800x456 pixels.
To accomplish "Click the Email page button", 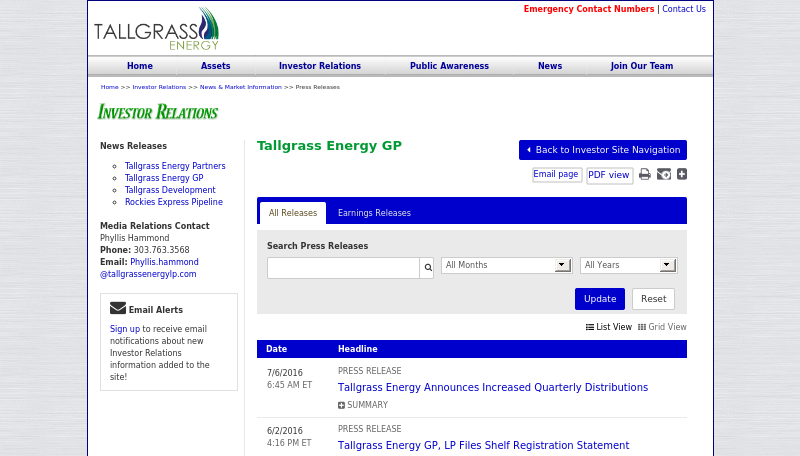I will [x=557, y=174].
